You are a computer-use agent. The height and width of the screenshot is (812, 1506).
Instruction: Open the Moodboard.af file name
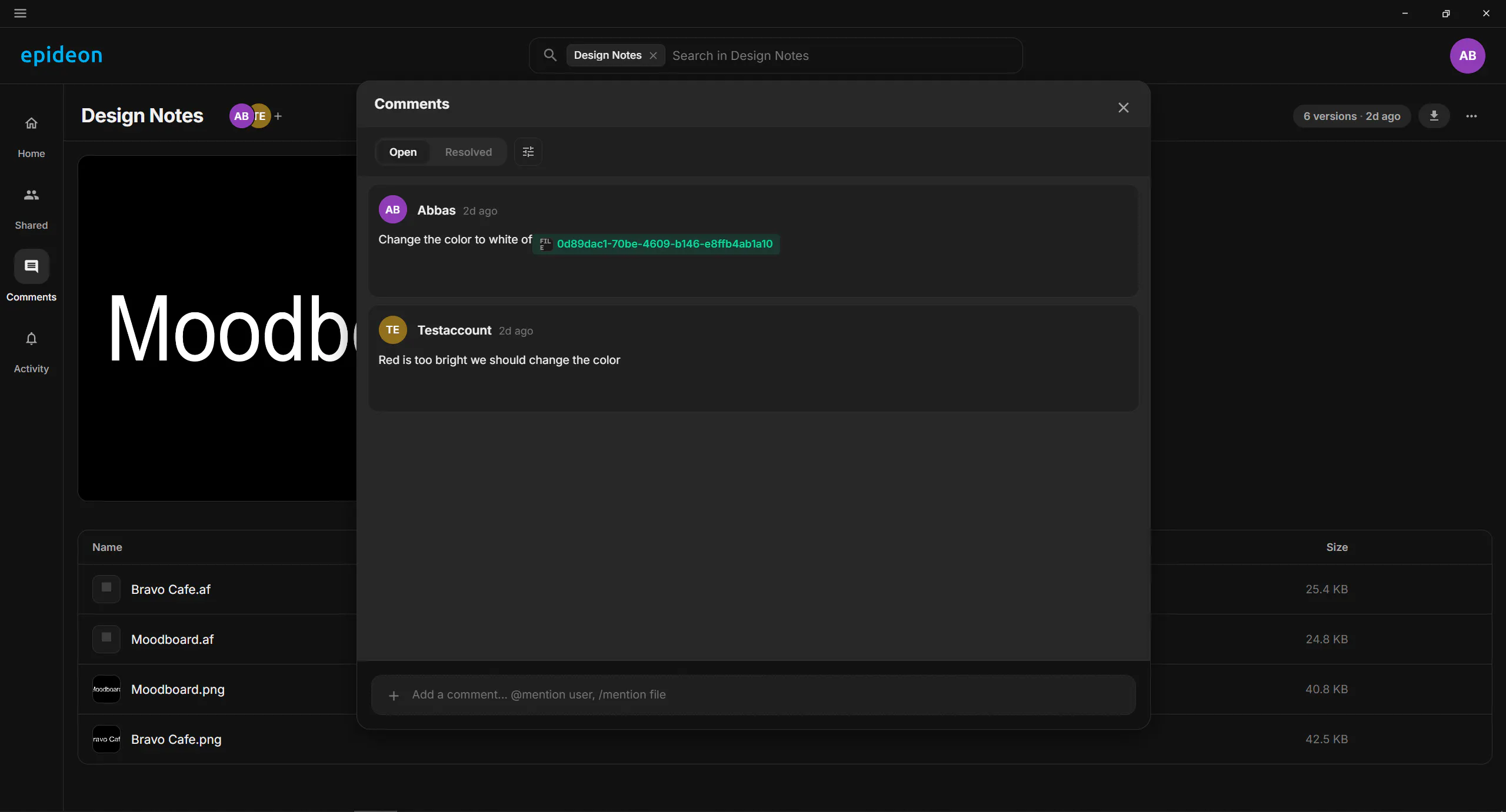(x=172, y=639)
